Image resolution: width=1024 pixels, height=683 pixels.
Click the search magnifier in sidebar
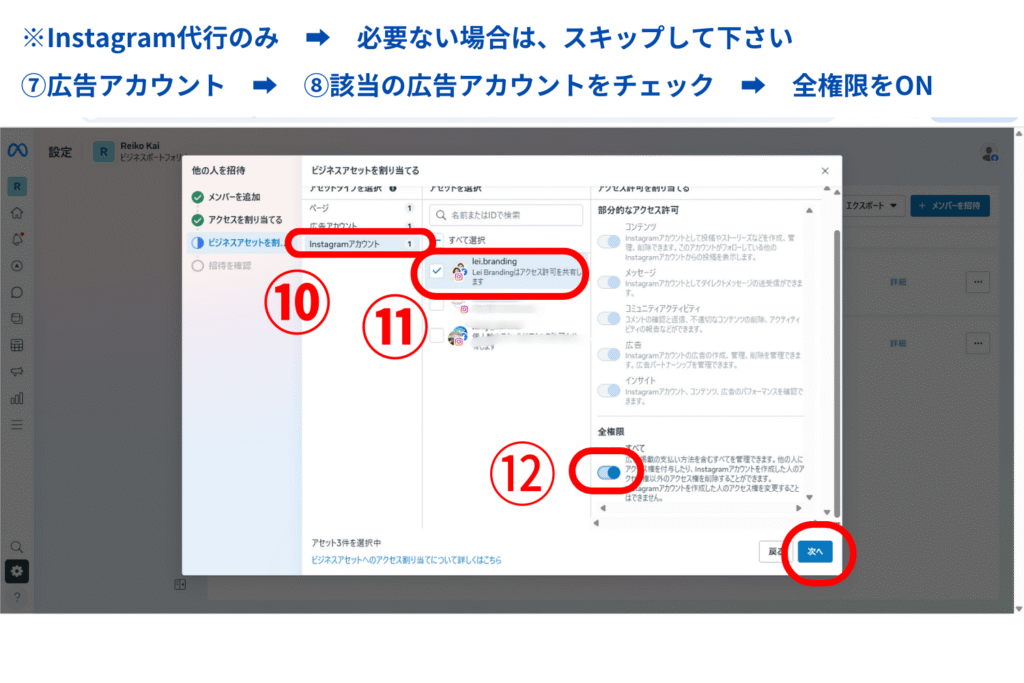(17, 547)
